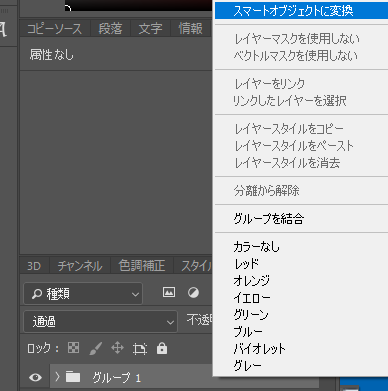This screenshot has width=388, height=391.
Task: Switch to the 情報 tab
Action: click(x=190, y=29)
